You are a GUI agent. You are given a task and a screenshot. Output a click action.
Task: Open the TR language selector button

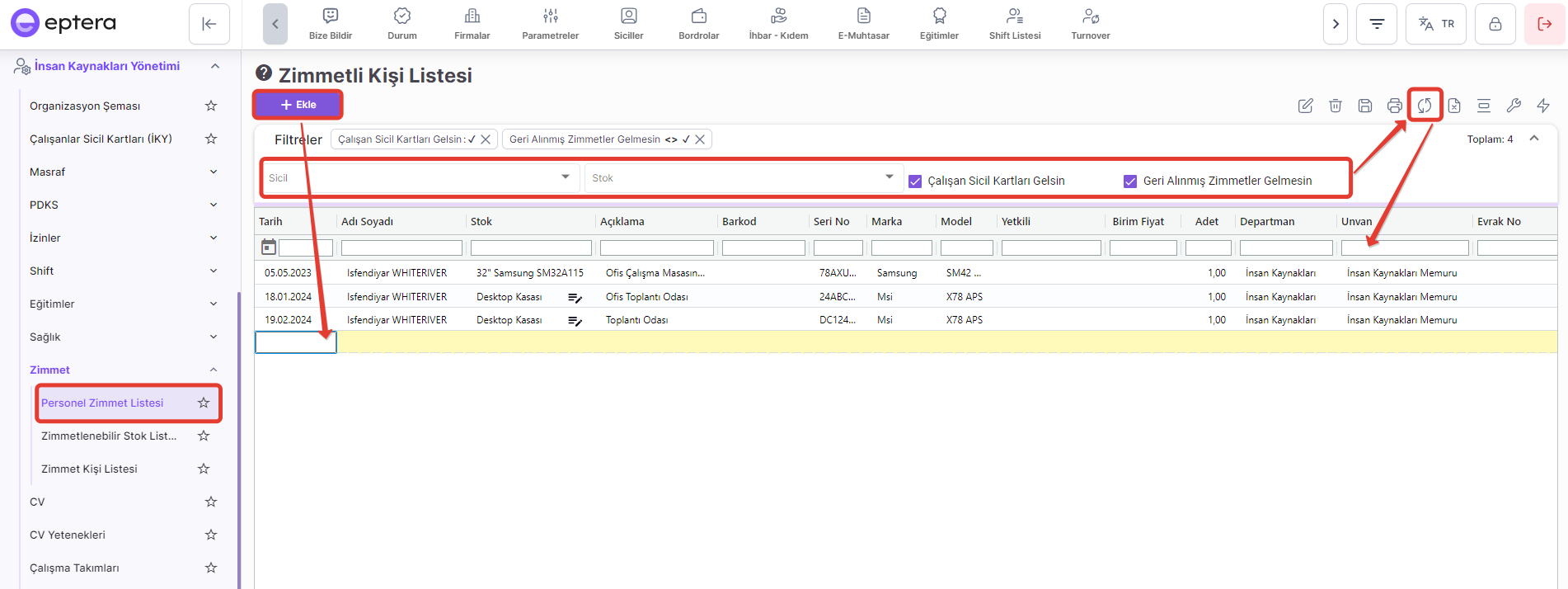[x=1435, y=24]
